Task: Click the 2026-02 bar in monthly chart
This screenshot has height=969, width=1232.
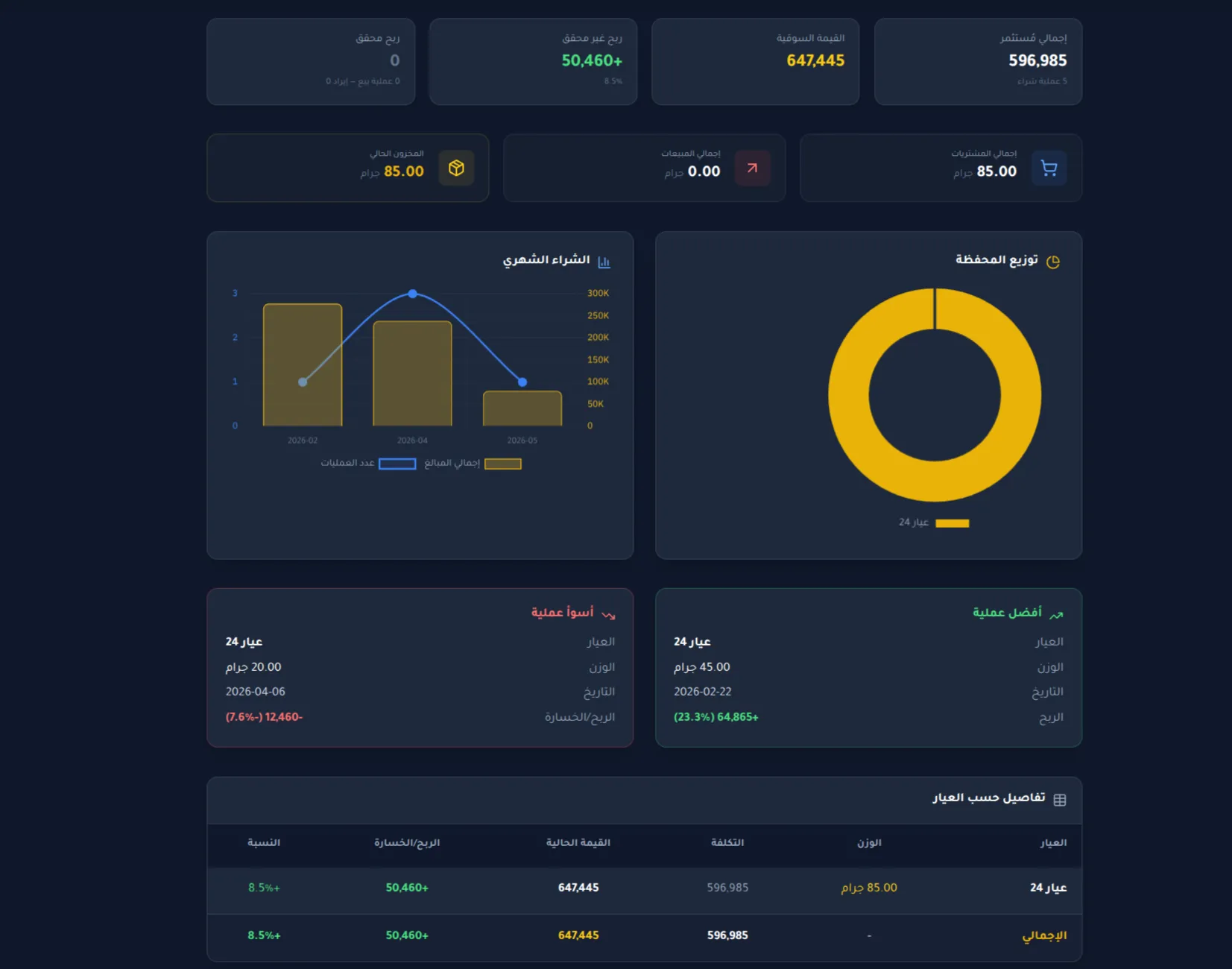Action: coord(303,364)
